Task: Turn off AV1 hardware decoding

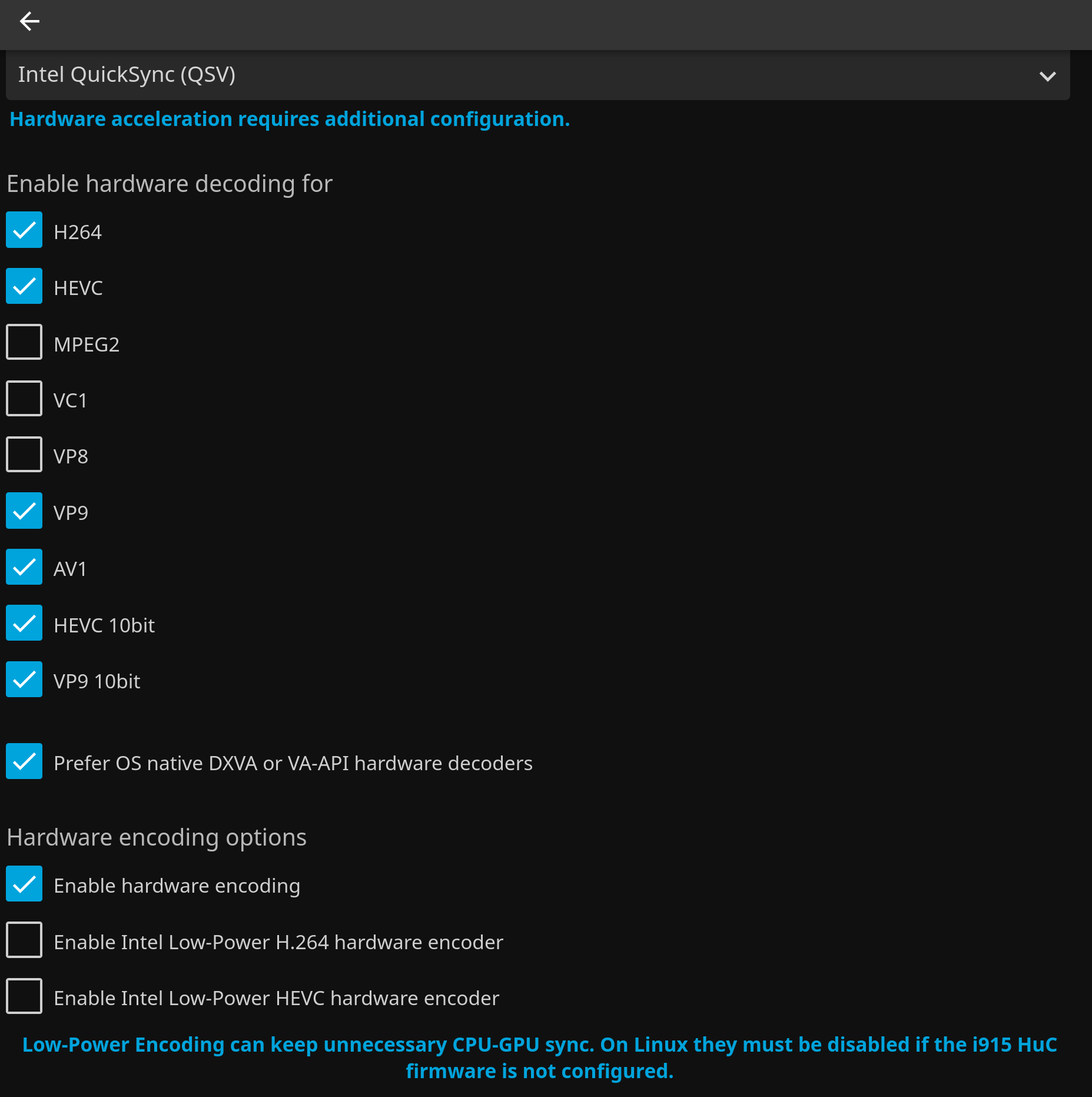Action: pyautogui.click(x=24, y=568)
